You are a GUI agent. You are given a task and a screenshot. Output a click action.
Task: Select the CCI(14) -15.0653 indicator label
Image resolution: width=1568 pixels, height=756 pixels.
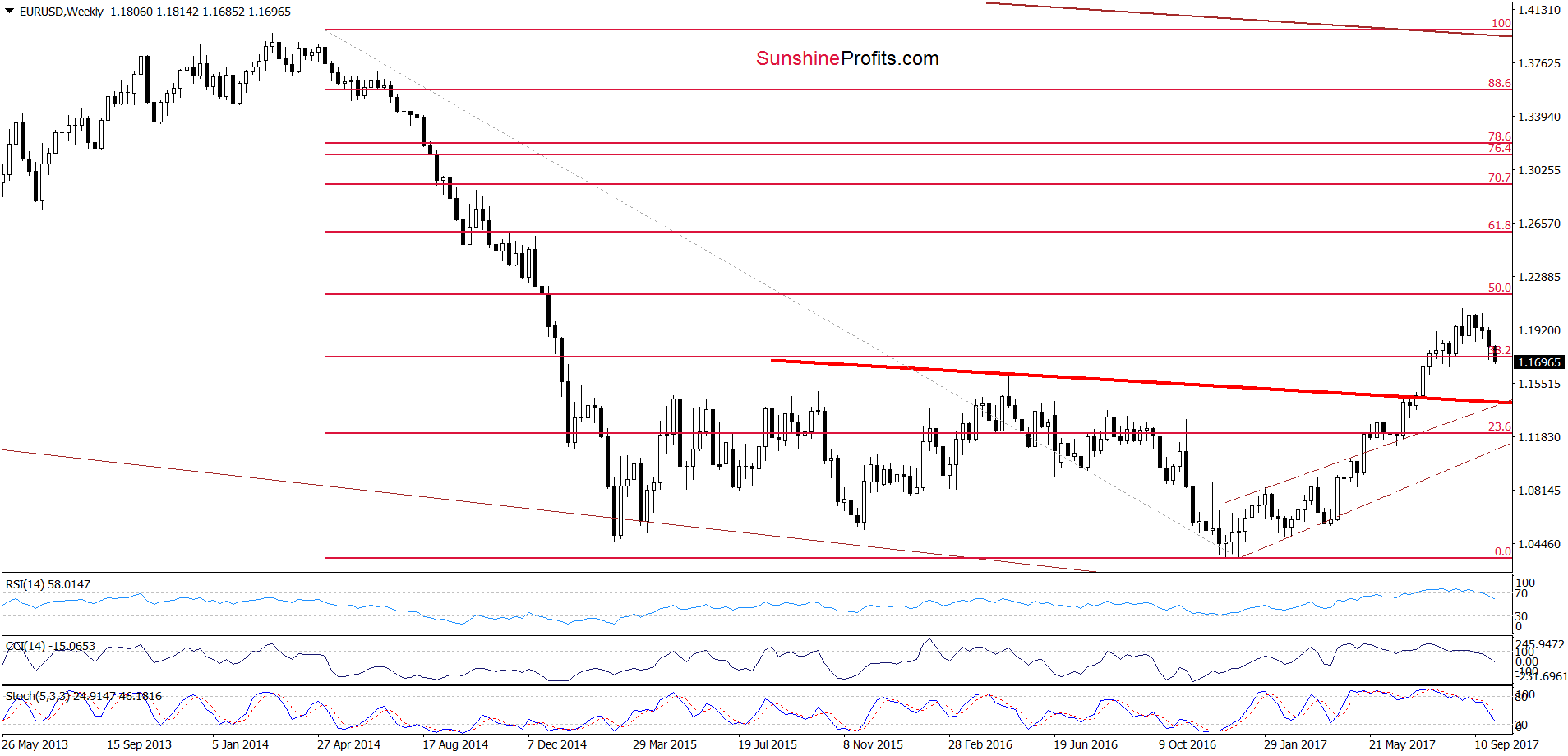tap(51, 646)
